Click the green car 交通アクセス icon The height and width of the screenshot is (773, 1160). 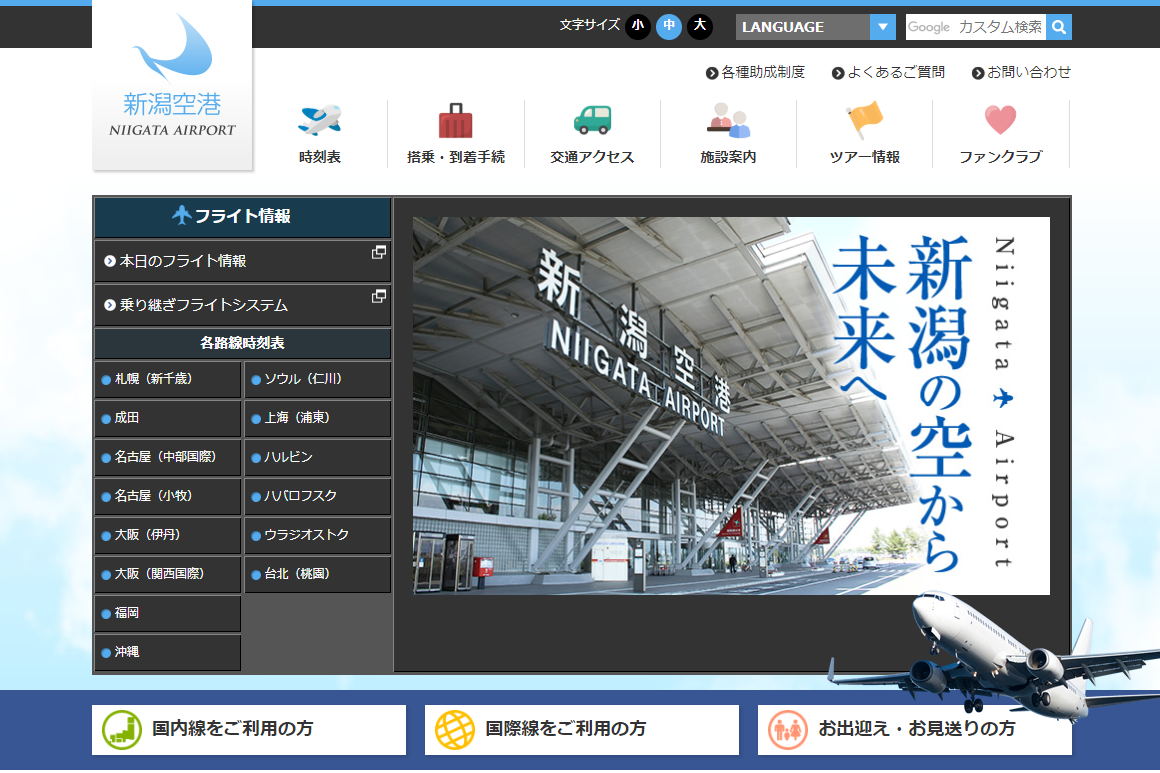tap(592, 121)
